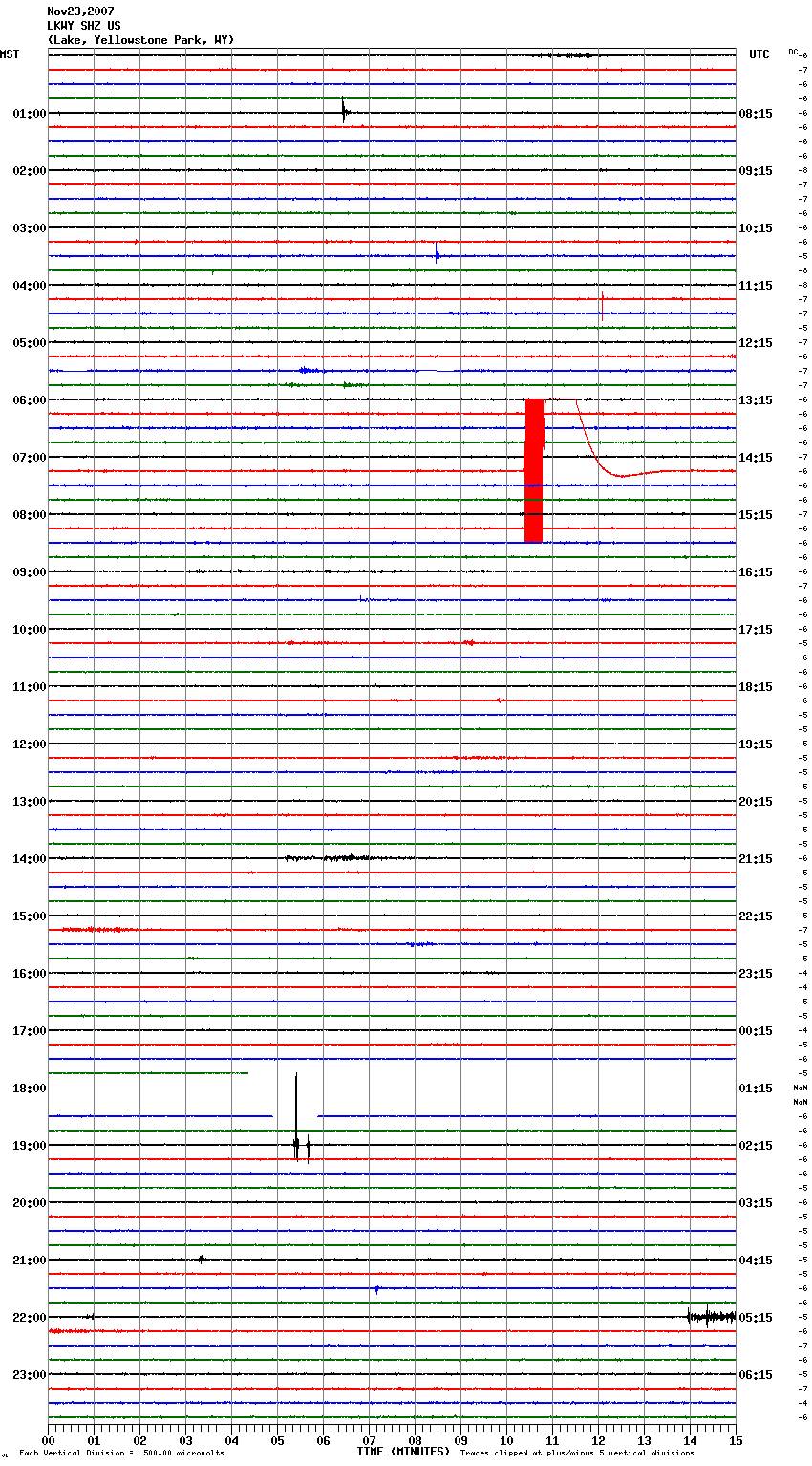Viewport: 812px width, 1466px height.
Task: Click the 02:15 UTC time label
Action: pyautogui.click(x=756, y=1146)
